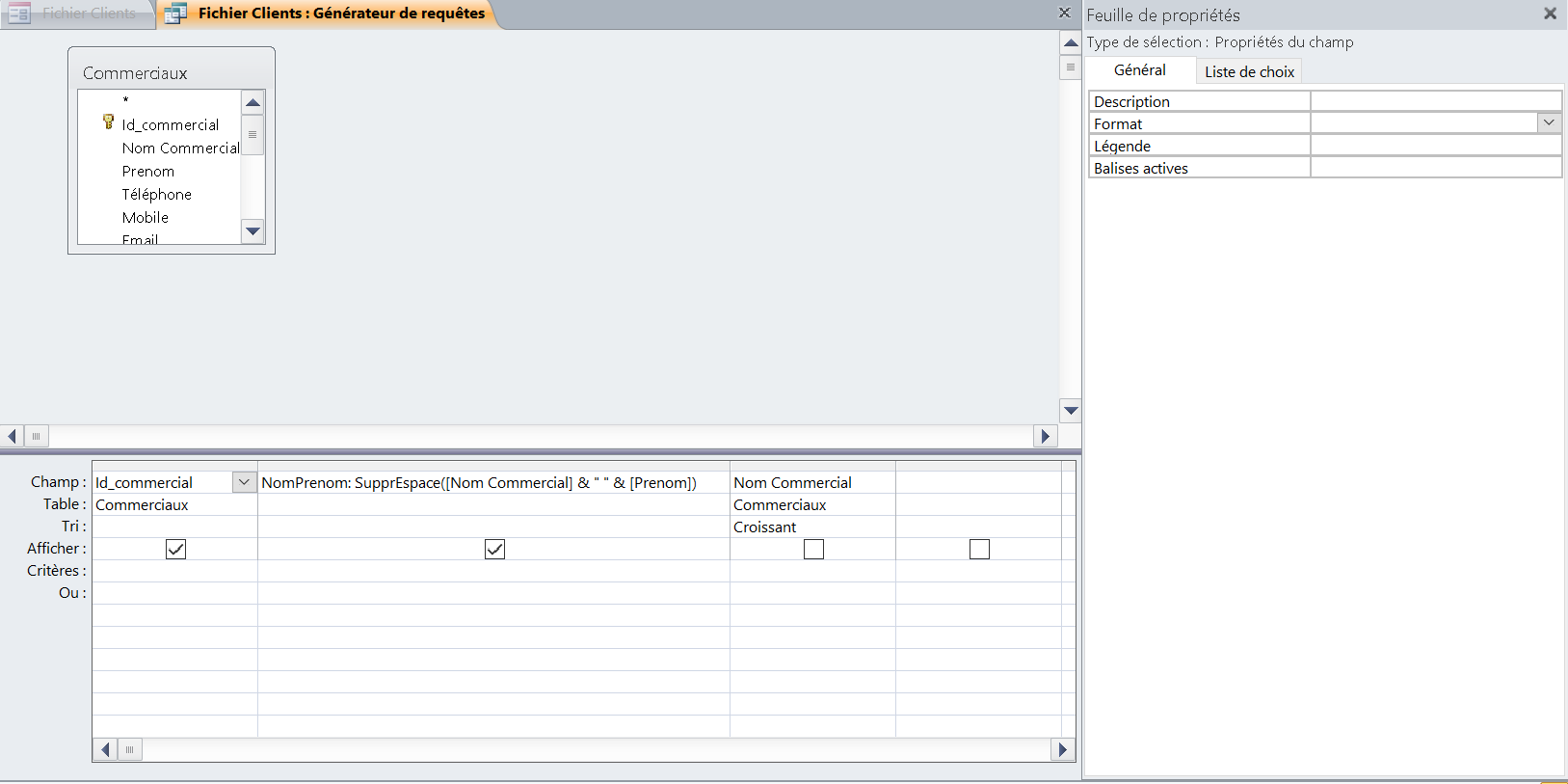Switch to the Fichier Clients form tab
The width and height of the screenshot is (1568, 784).
click(x=77, y=14)
